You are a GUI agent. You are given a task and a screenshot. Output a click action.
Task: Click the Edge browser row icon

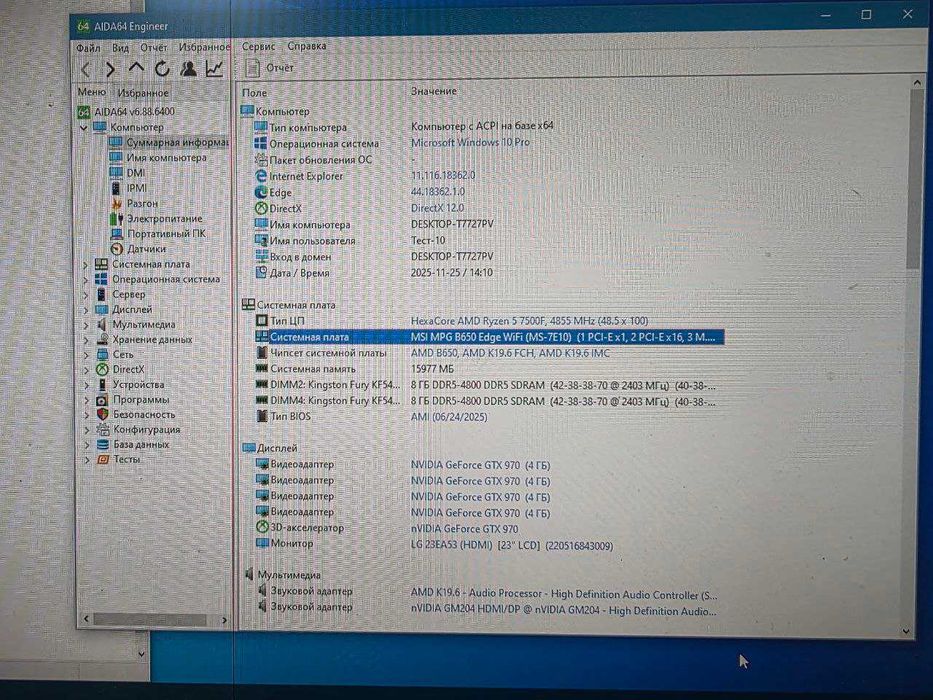[x=261, y=192]
